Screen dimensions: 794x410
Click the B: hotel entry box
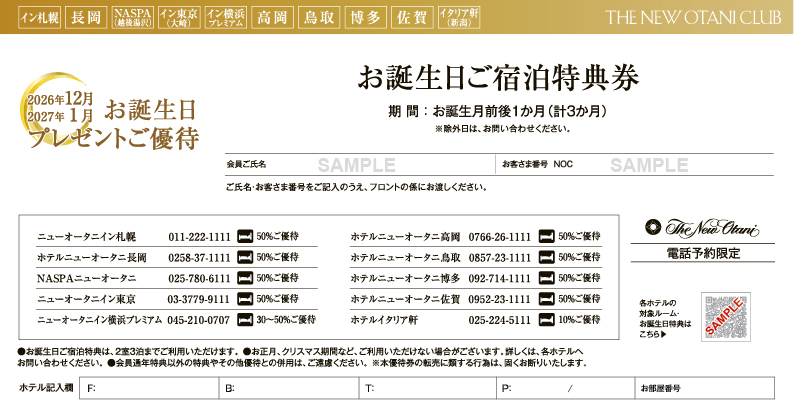(289, 388)
